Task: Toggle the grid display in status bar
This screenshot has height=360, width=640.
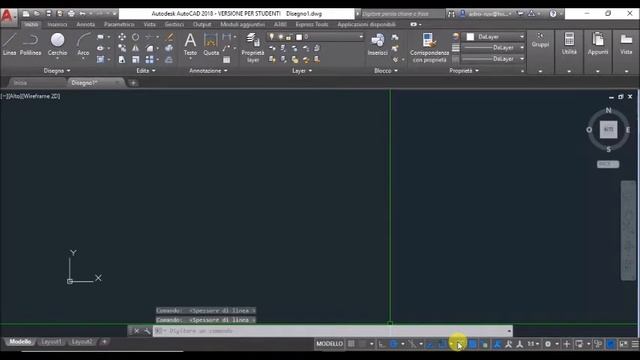Action: pos(351,344)
